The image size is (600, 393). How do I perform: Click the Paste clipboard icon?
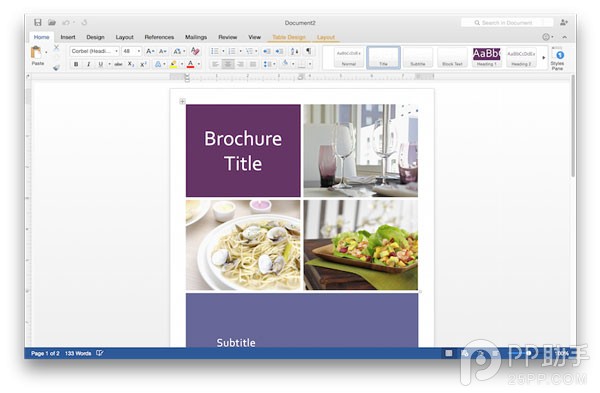tap(36, 52)
